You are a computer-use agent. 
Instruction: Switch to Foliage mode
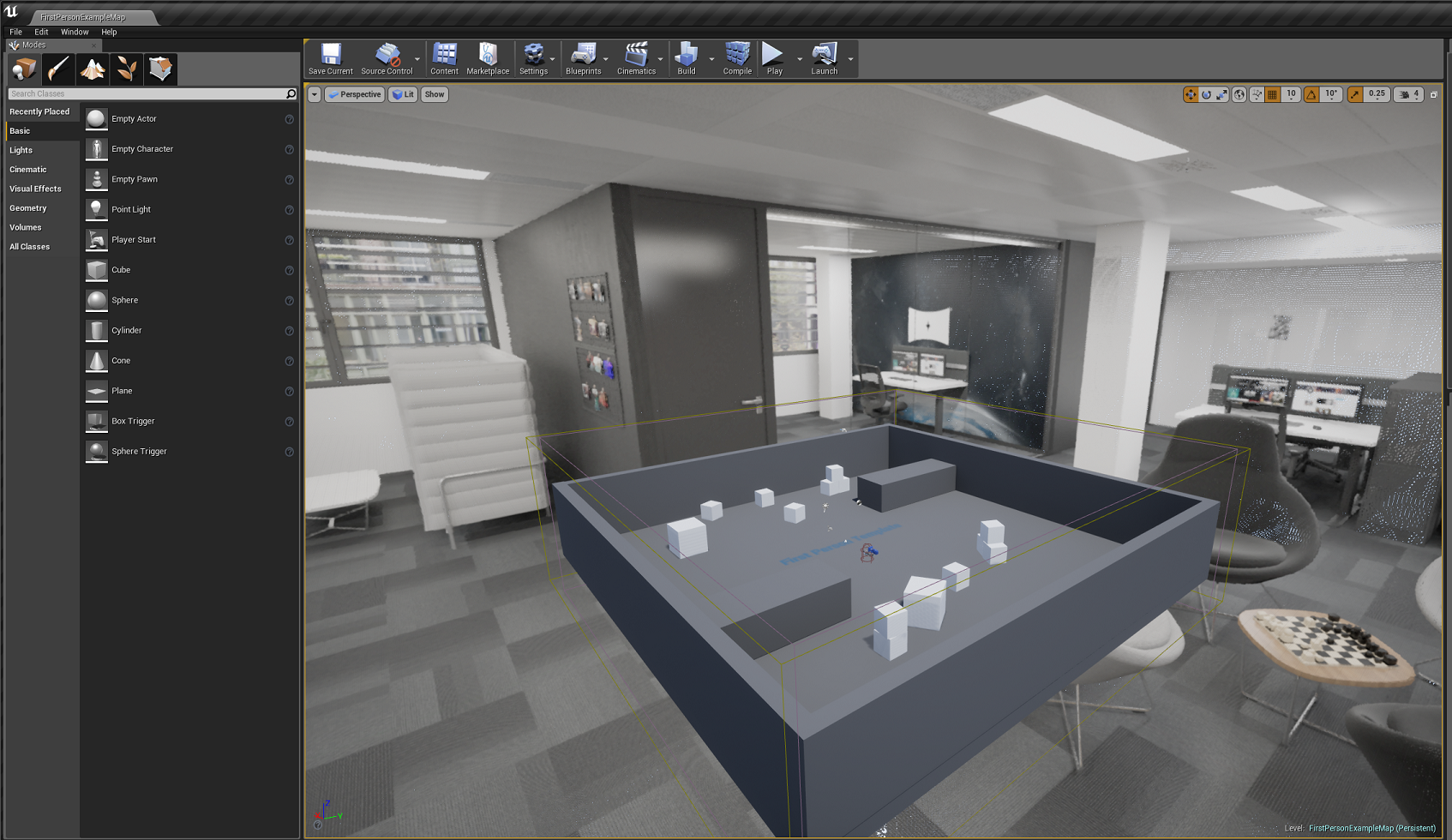tap(127, 69)
